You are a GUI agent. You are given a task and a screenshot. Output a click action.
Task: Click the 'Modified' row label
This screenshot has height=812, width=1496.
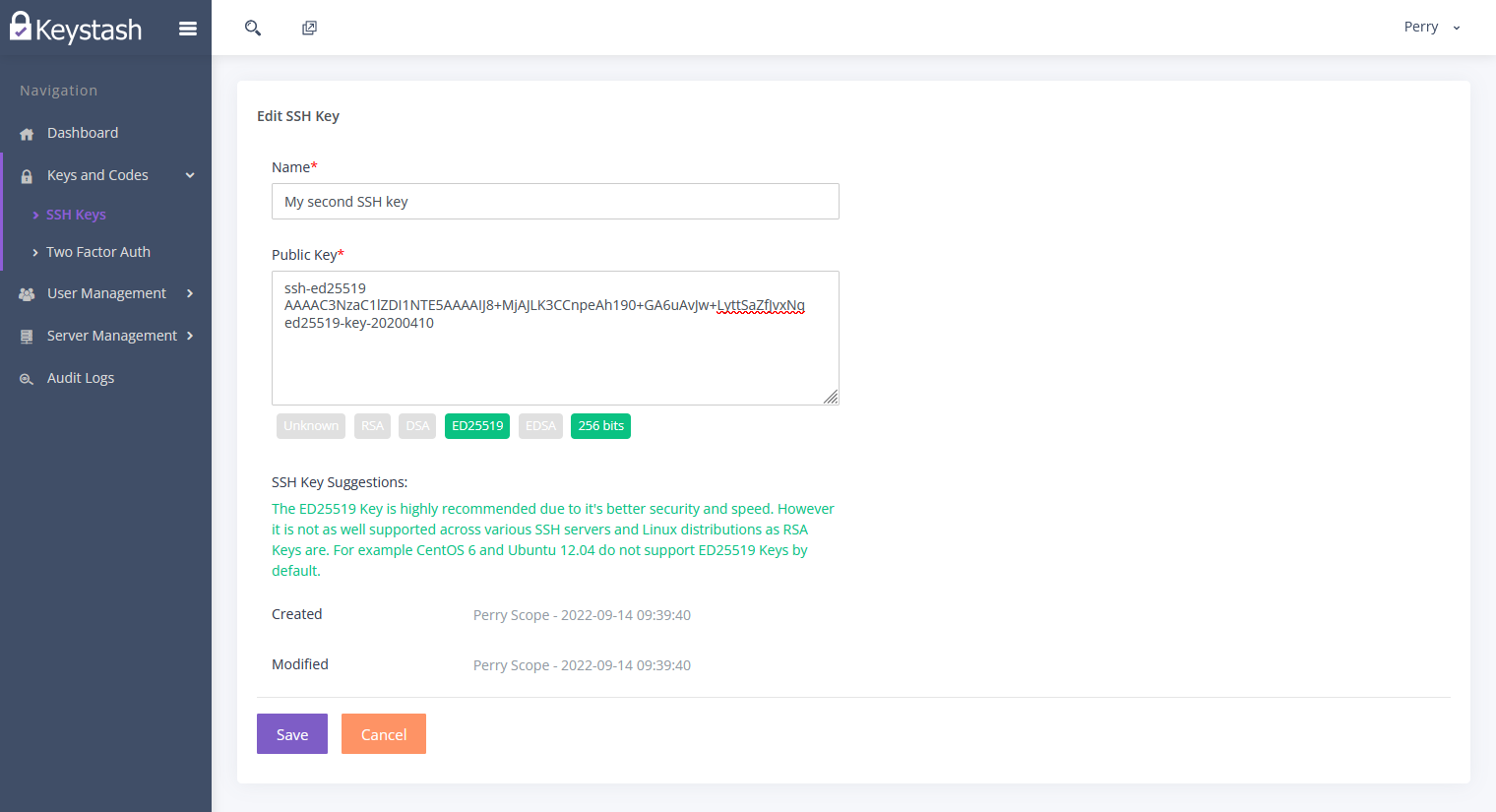300,664
